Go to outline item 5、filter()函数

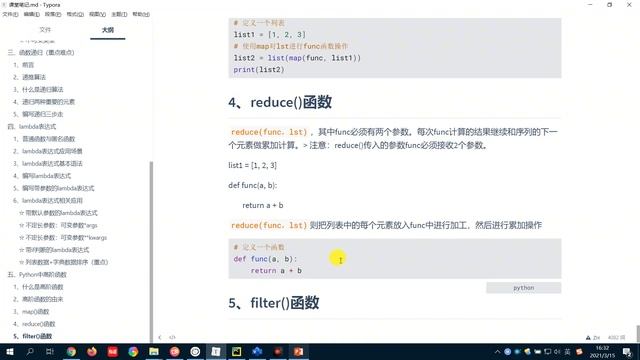tap(33, 336)
